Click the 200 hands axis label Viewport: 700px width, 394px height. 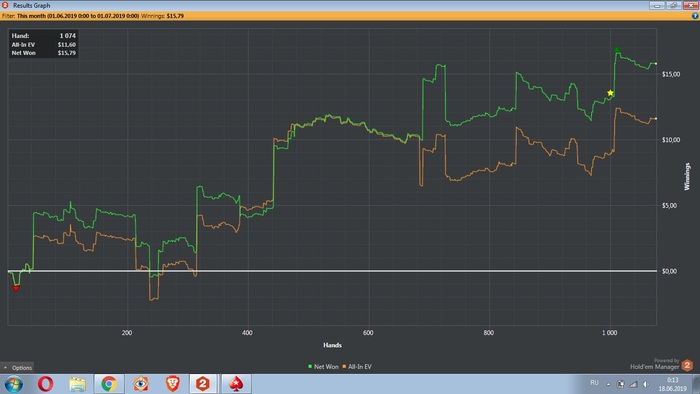127,332
